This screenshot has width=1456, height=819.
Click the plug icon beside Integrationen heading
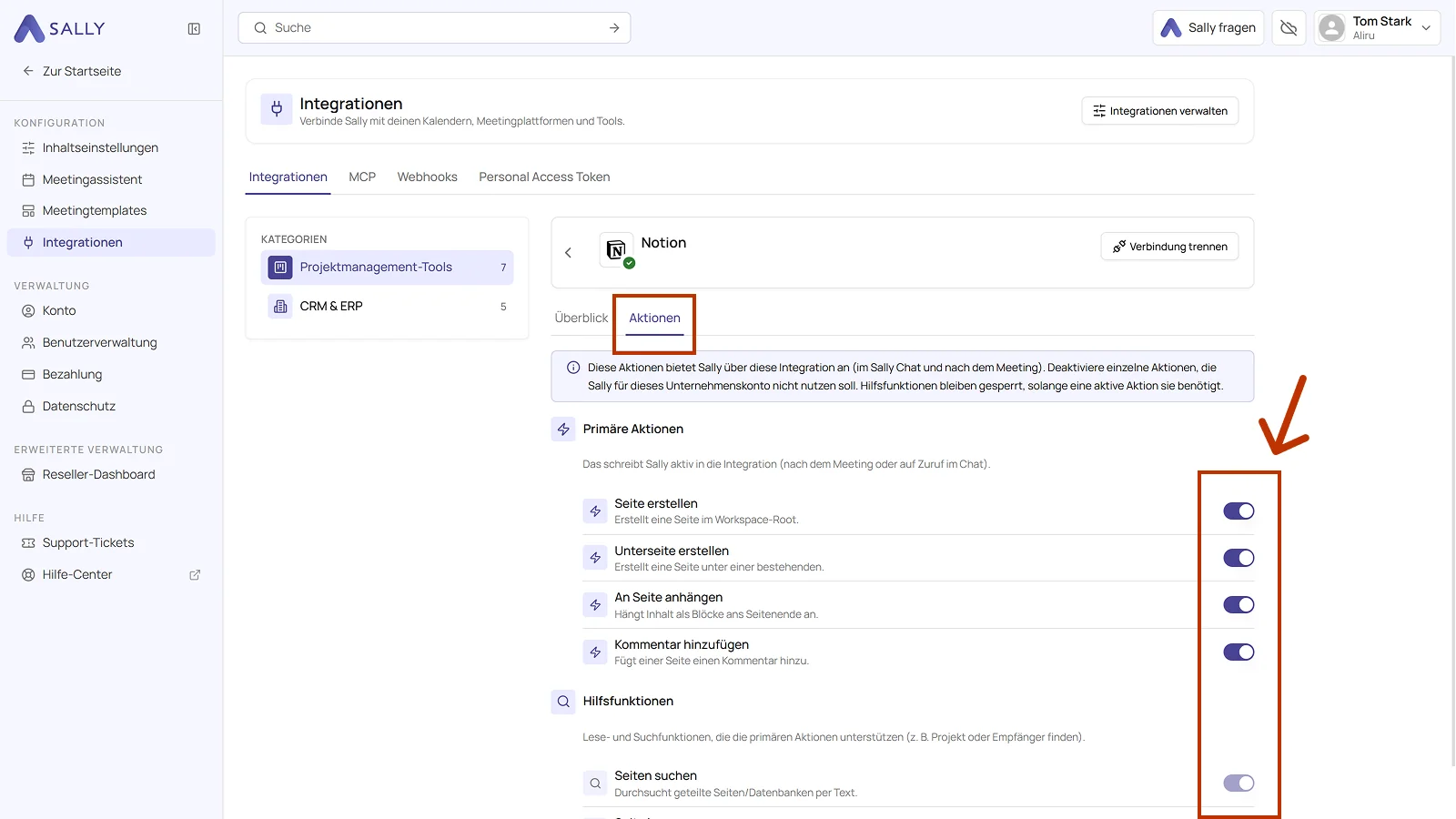tap(277, 110)
